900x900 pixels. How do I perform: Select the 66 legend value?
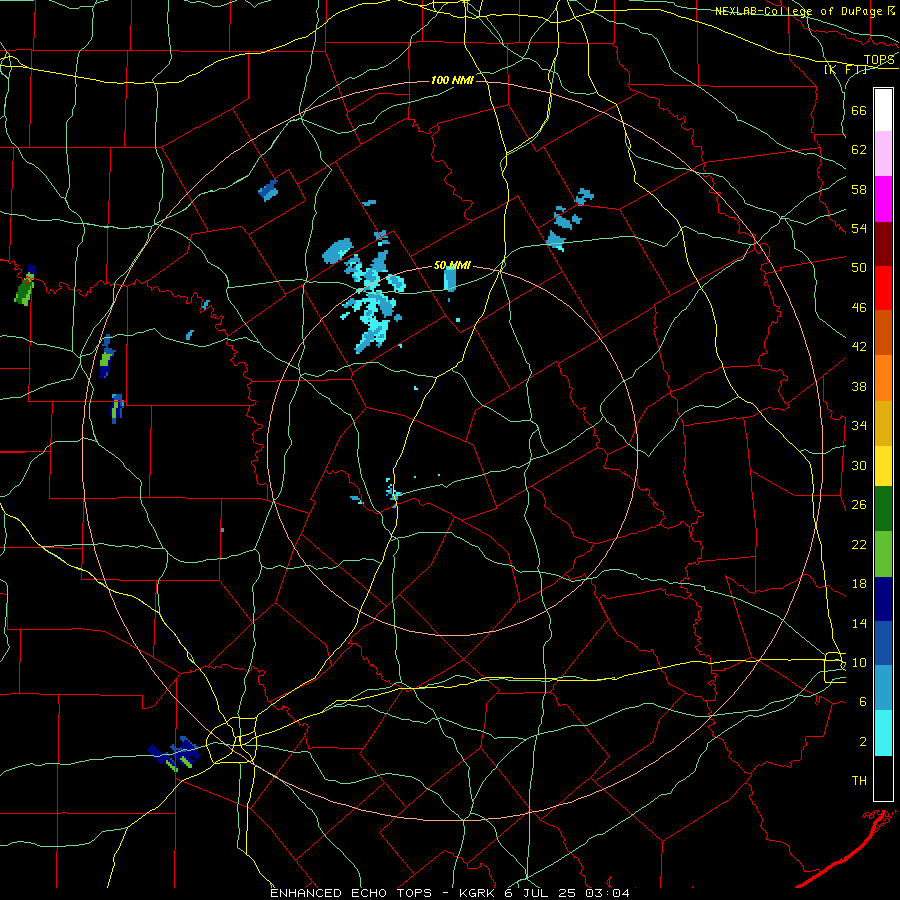(x=859, y=110)
